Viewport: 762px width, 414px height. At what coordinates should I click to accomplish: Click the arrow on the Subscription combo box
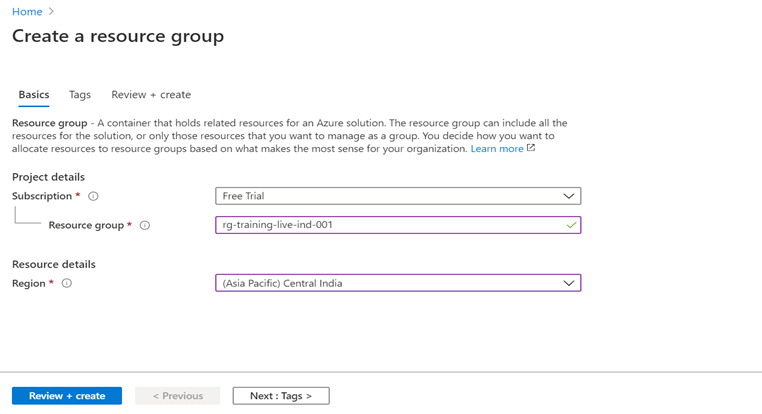click(568, 197)
